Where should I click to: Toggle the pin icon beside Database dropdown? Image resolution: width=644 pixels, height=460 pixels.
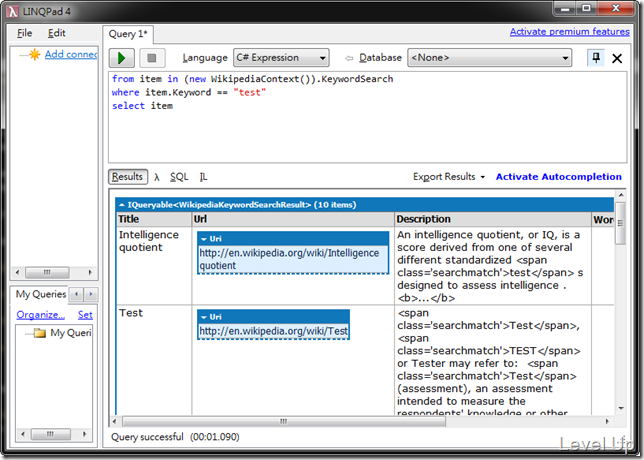596,58
